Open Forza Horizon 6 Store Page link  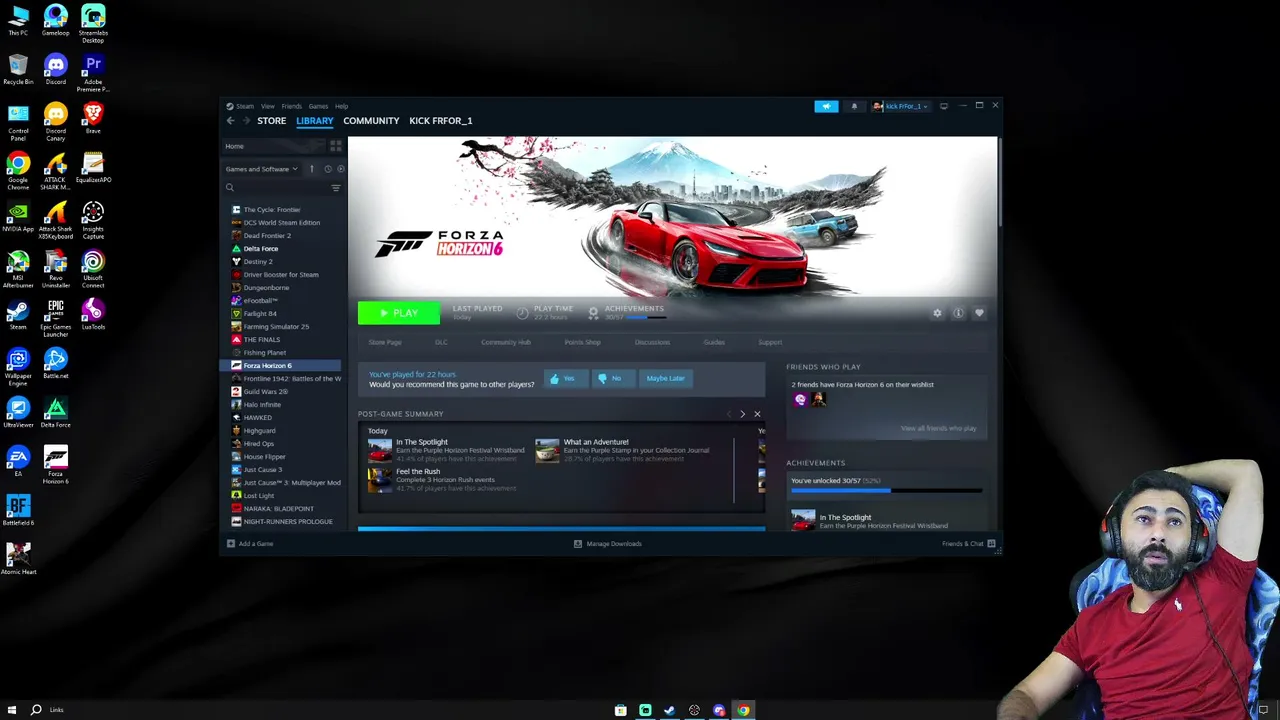coord(385,342)
